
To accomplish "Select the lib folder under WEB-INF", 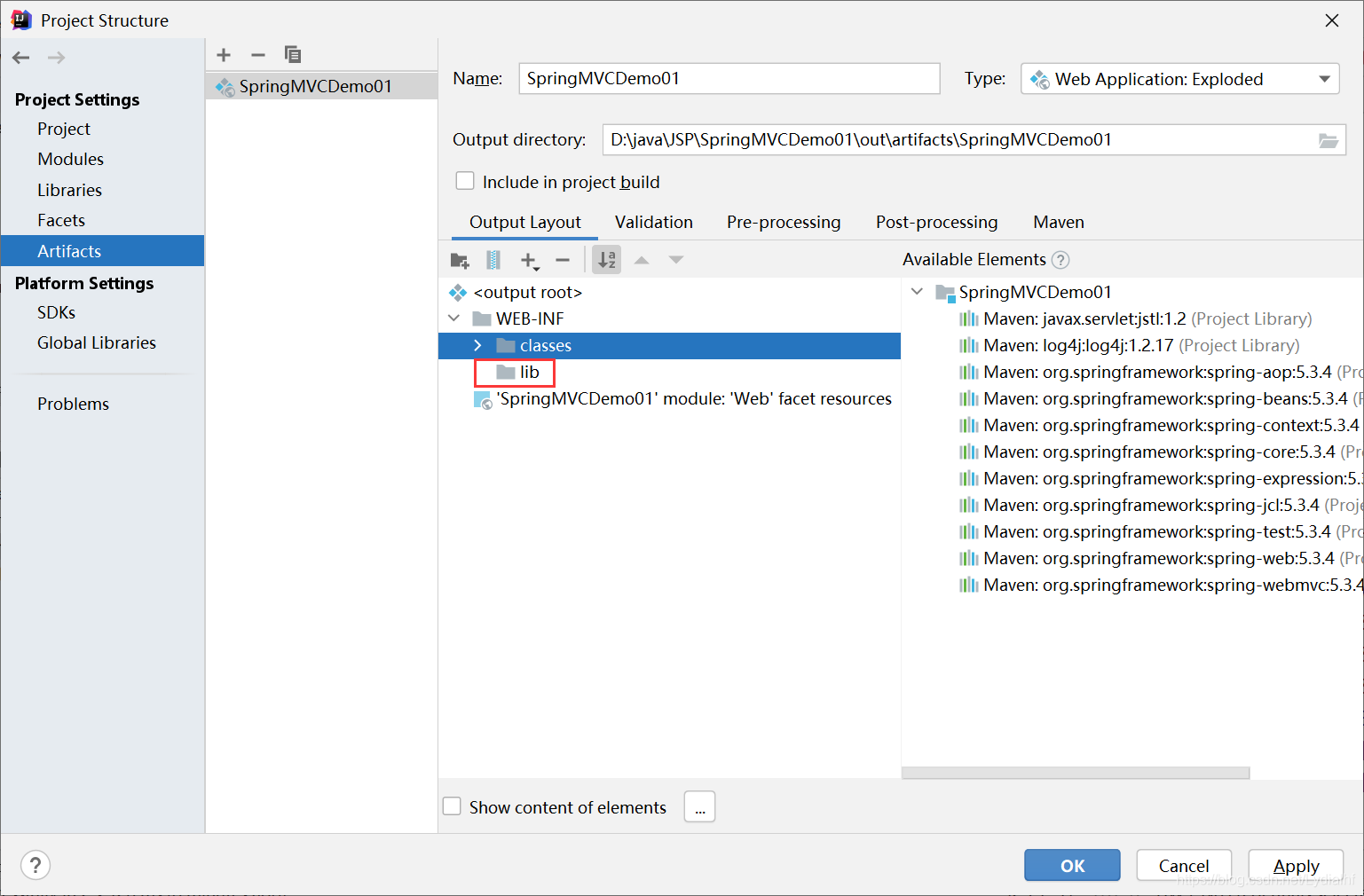I will [530, 372].
